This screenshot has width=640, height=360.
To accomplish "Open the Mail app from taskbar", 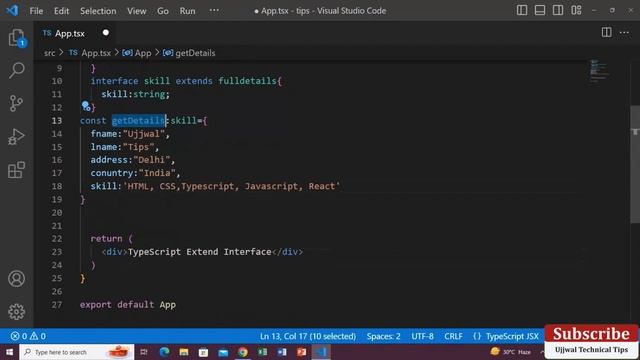I will click(x=223, y=352).
